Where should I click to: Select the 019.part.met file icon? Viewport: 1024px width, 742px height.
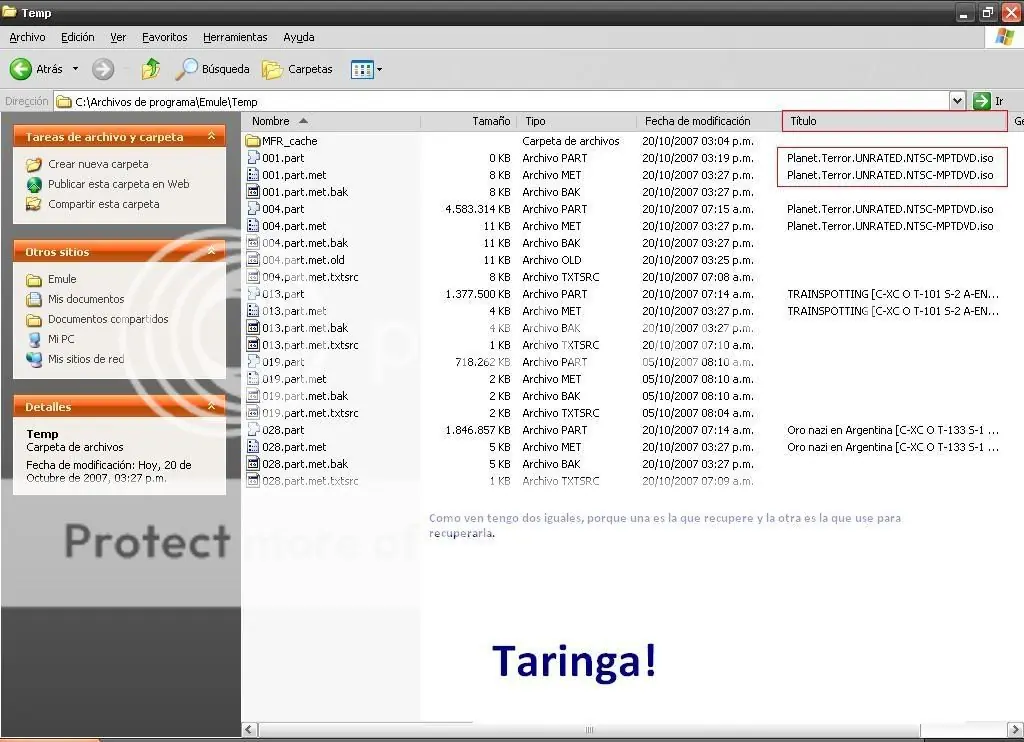click(253, 378)
